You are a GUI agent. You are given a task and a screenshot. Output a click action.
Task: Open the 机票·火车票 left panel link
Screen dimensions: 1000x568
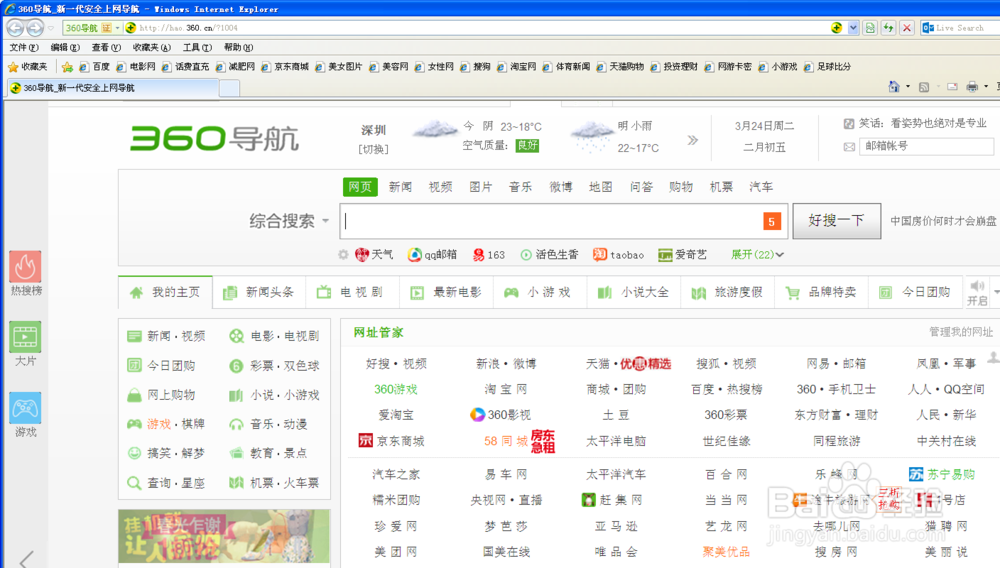coord(275,483)
